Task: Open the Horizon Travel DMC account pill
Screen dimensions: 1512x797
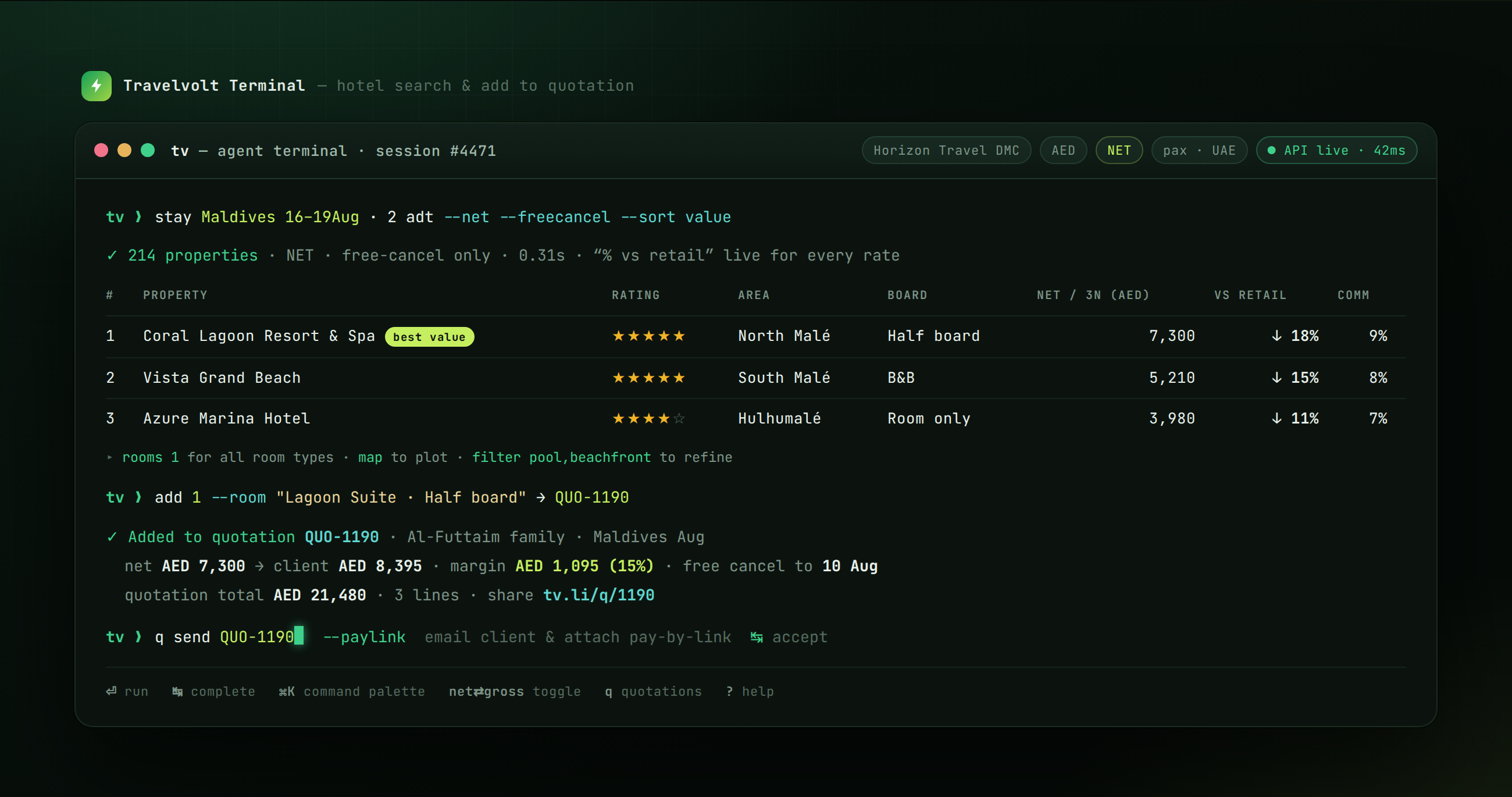Action: click(x=946, y=150)
